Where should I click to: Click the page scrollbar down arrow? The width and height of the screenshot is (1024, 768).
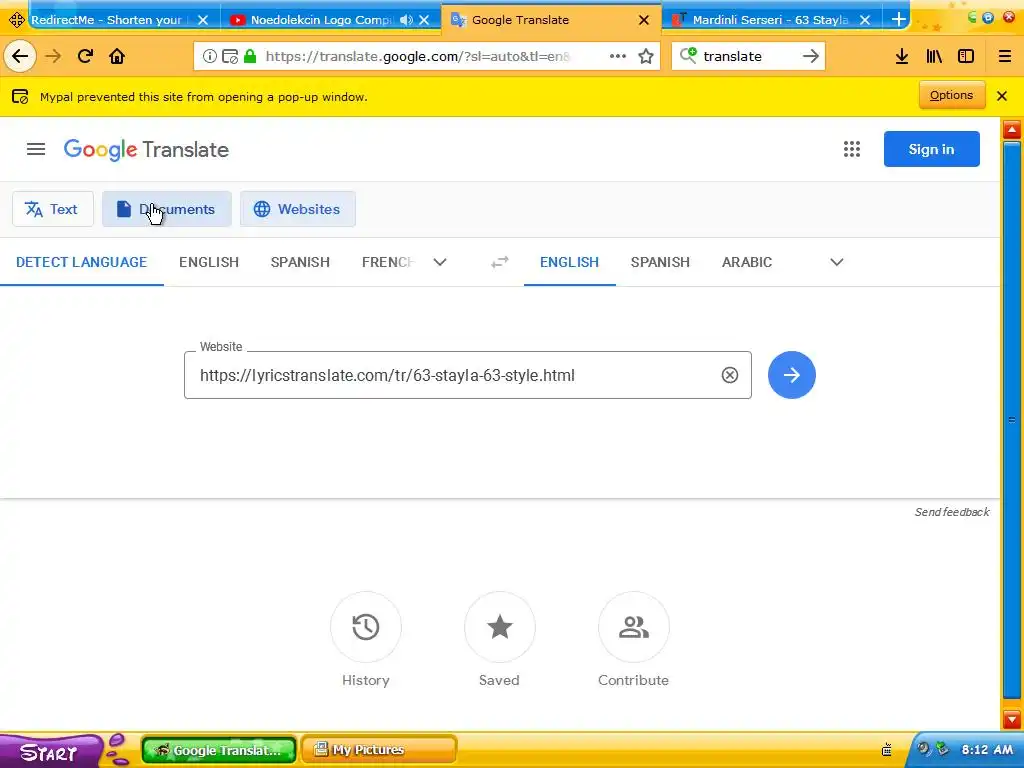tap(1012, 719)
